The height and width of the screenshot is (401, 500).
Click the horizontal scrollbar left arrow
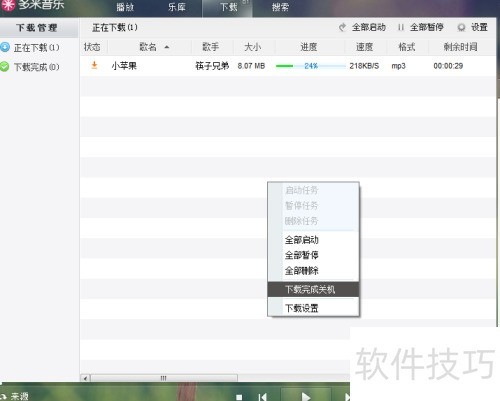[x=86, y=378]
